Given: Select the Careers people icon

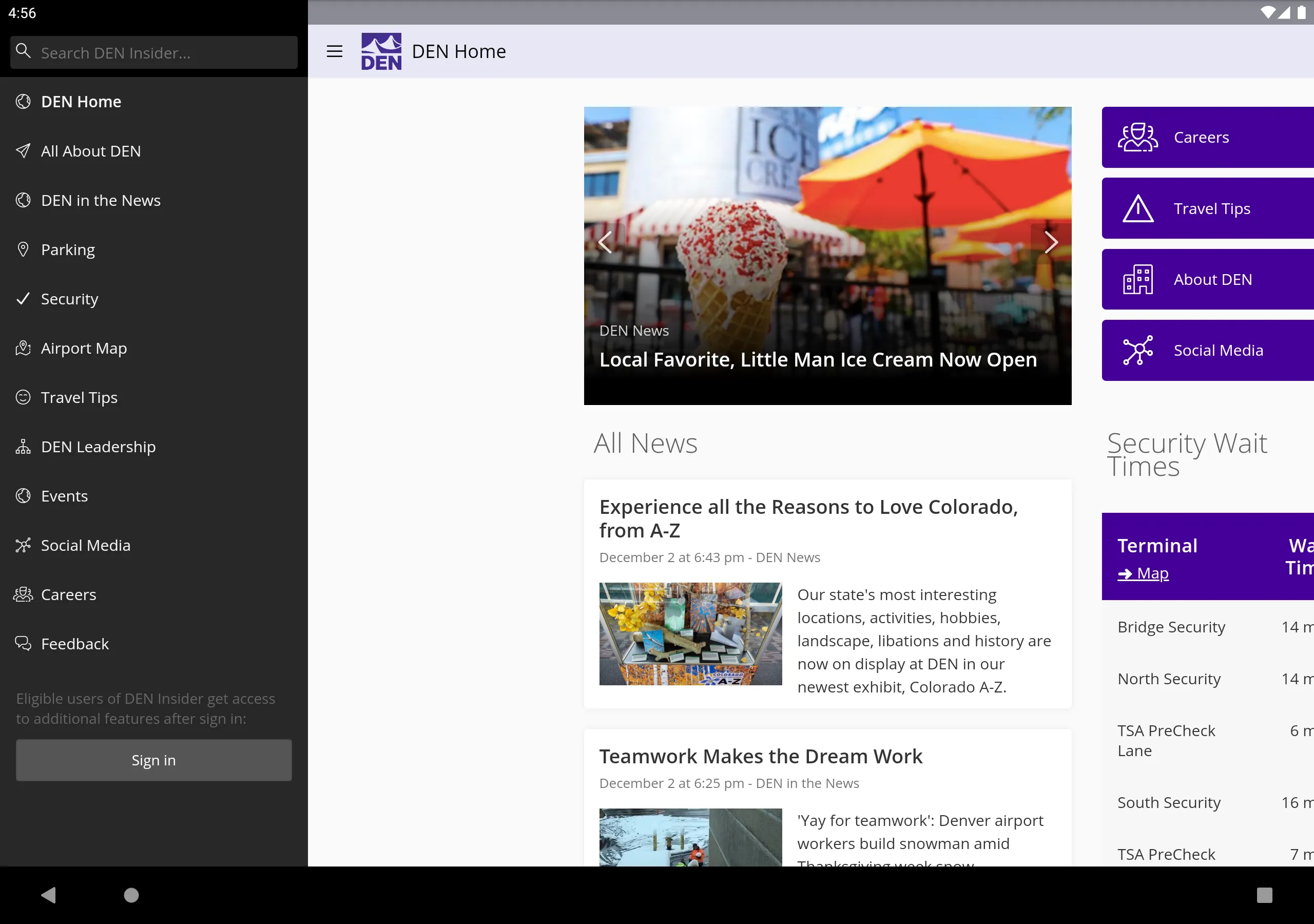Looking at the screenshot, I should (x=1137, y=137).
